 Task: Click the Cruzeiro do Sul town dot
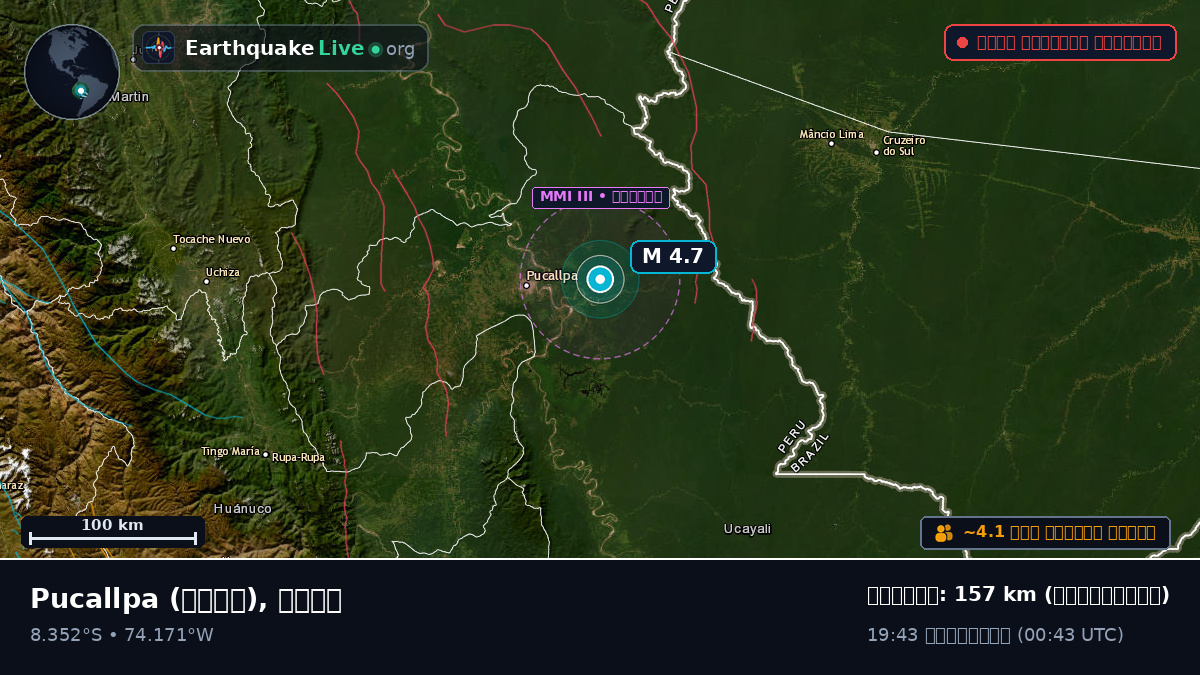(876, 152)
